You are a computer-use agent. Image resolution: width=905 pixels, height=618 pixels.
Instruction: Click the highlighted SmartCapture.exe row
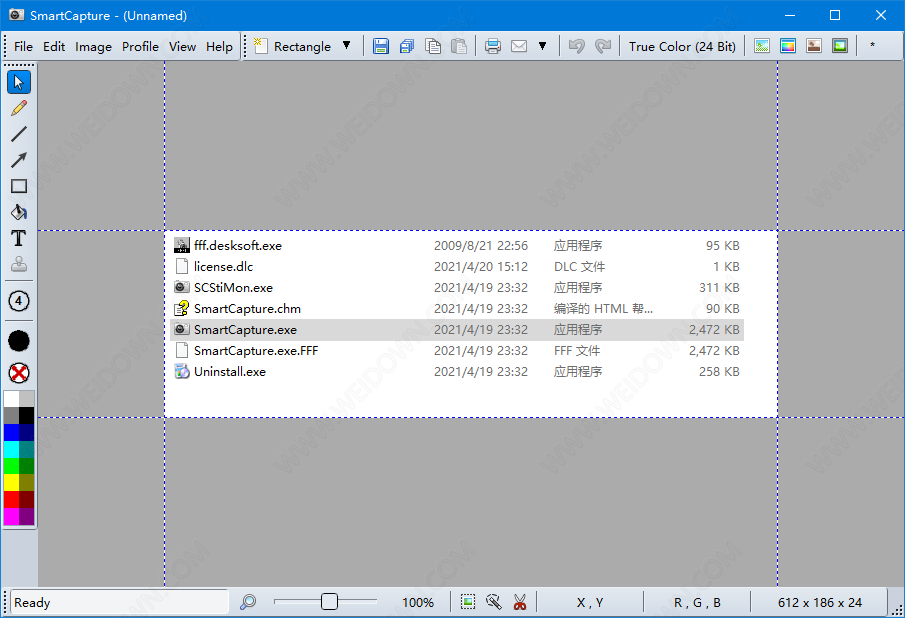click(x=457, y=329)
